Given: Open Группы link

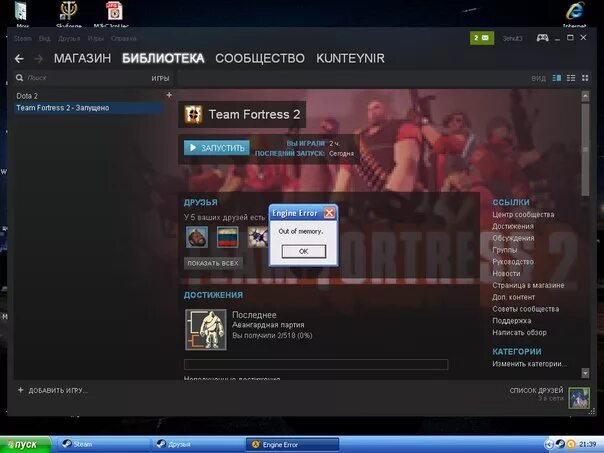Looking at the screenshot, I should tap(505, 250).
